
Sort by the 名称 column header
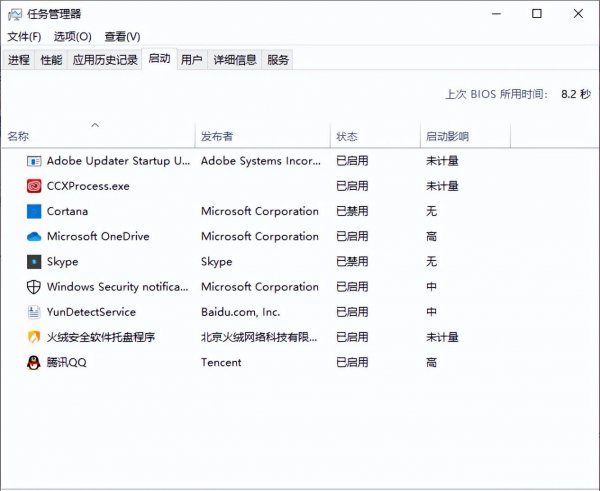(19, 136)
